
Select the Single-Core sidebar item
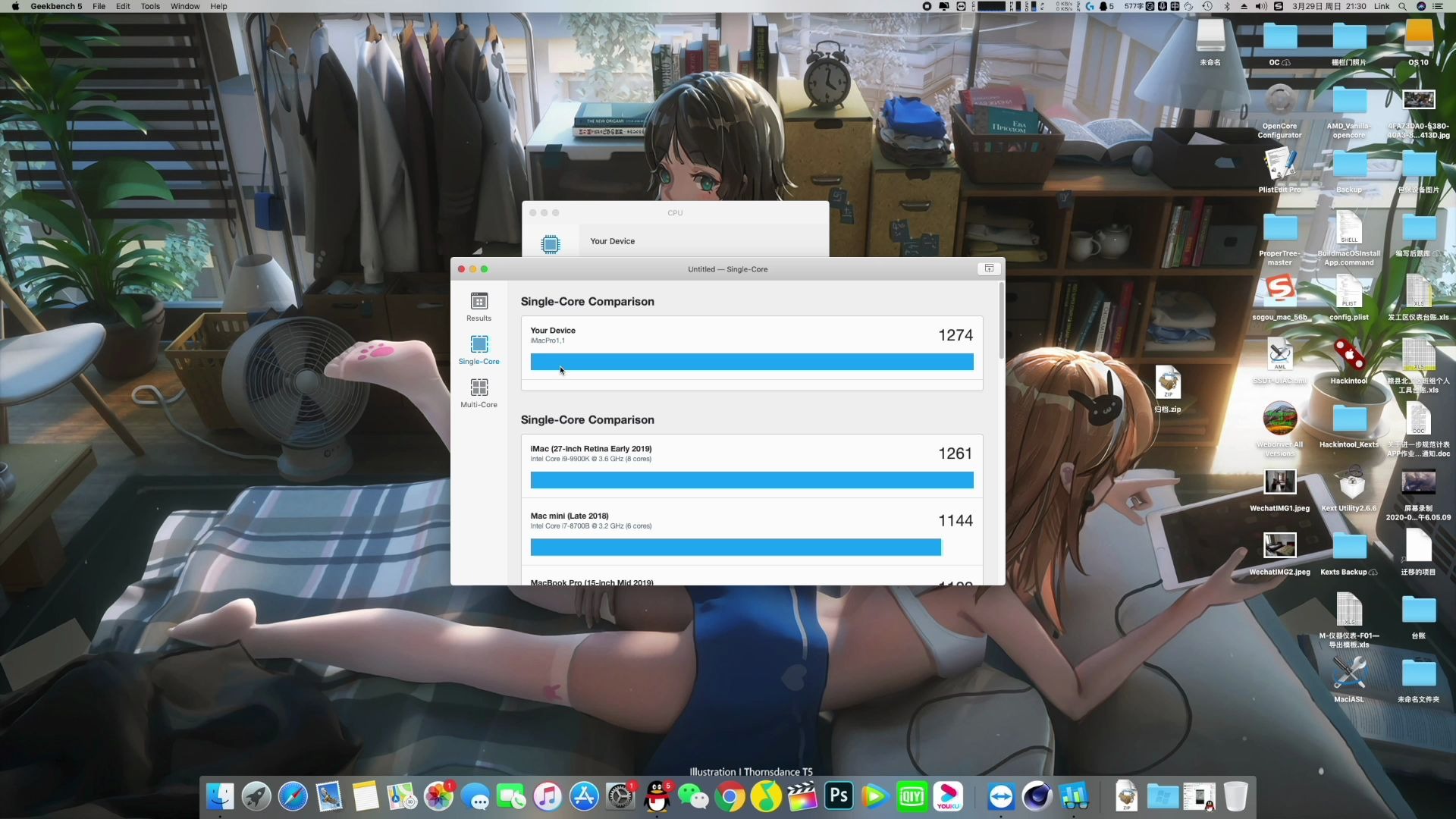[x=479, y=350]
